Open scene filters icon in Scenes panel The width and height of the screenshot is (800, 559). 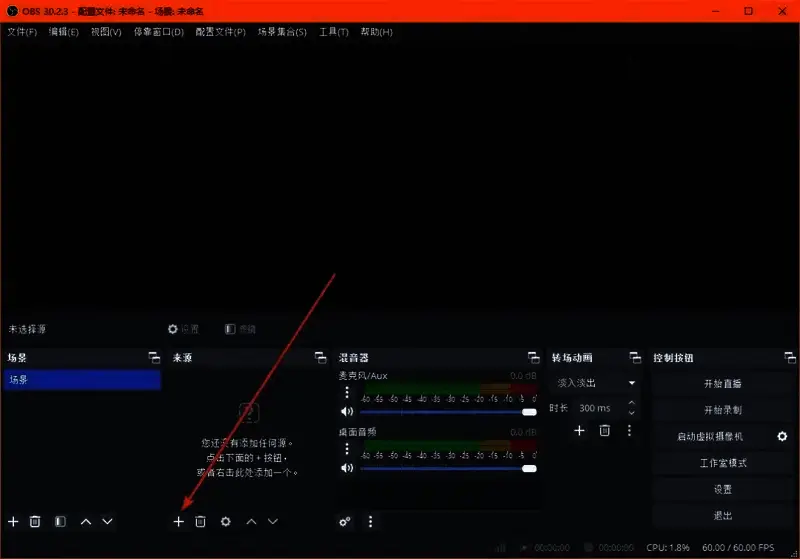coord(60,521)
